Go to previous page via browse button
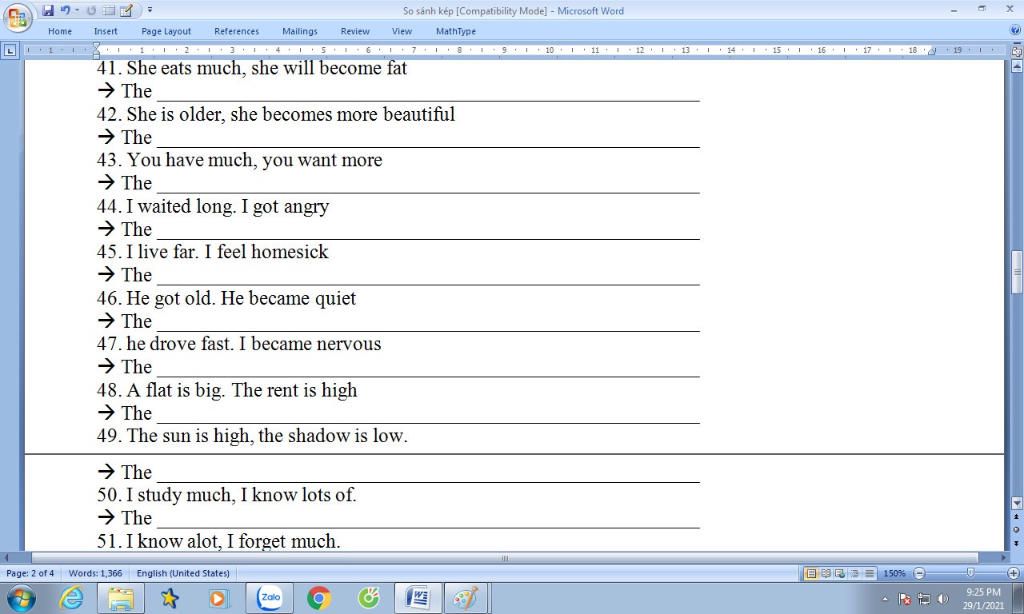 click(x=1016, y=517)
